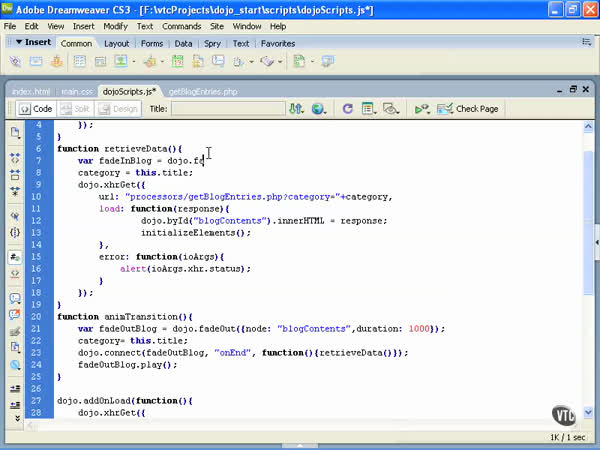The image size is (600, 450).
Task: Collapse the Insert panel triangle
Action: (x=19, y=44)
